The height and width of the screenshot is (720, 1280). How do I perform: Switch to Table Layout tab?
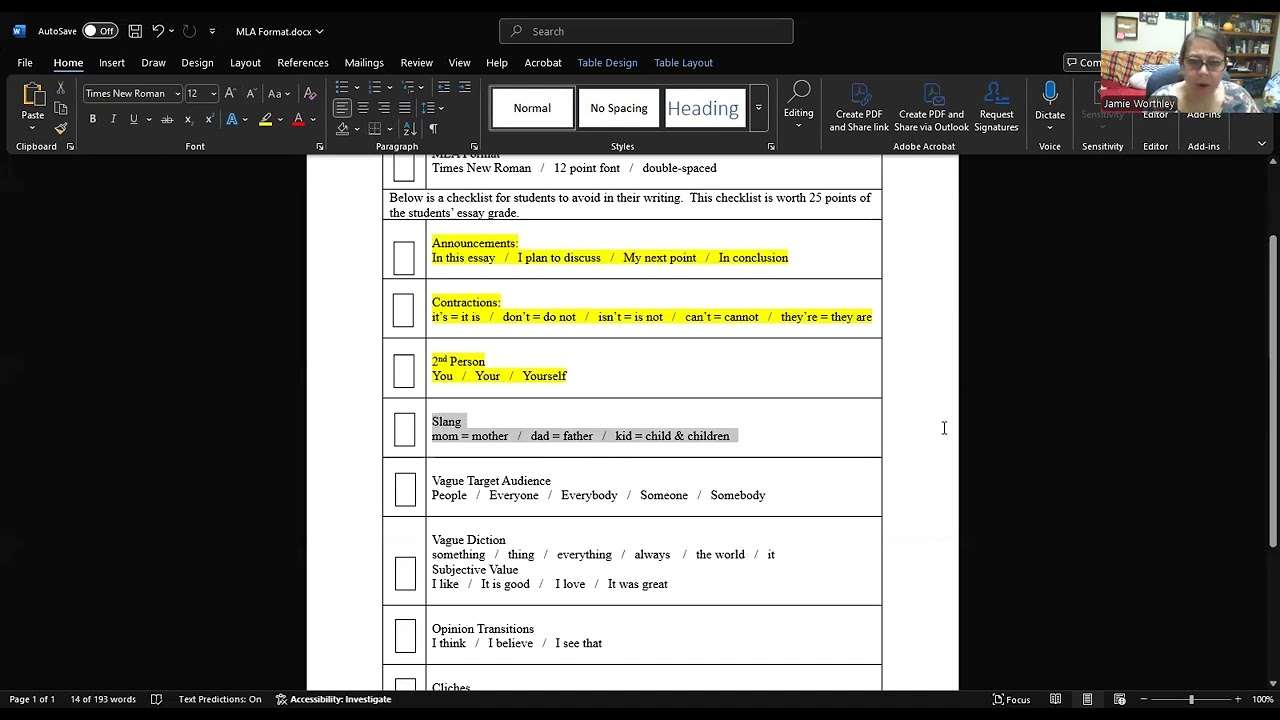tap(683, 62)
